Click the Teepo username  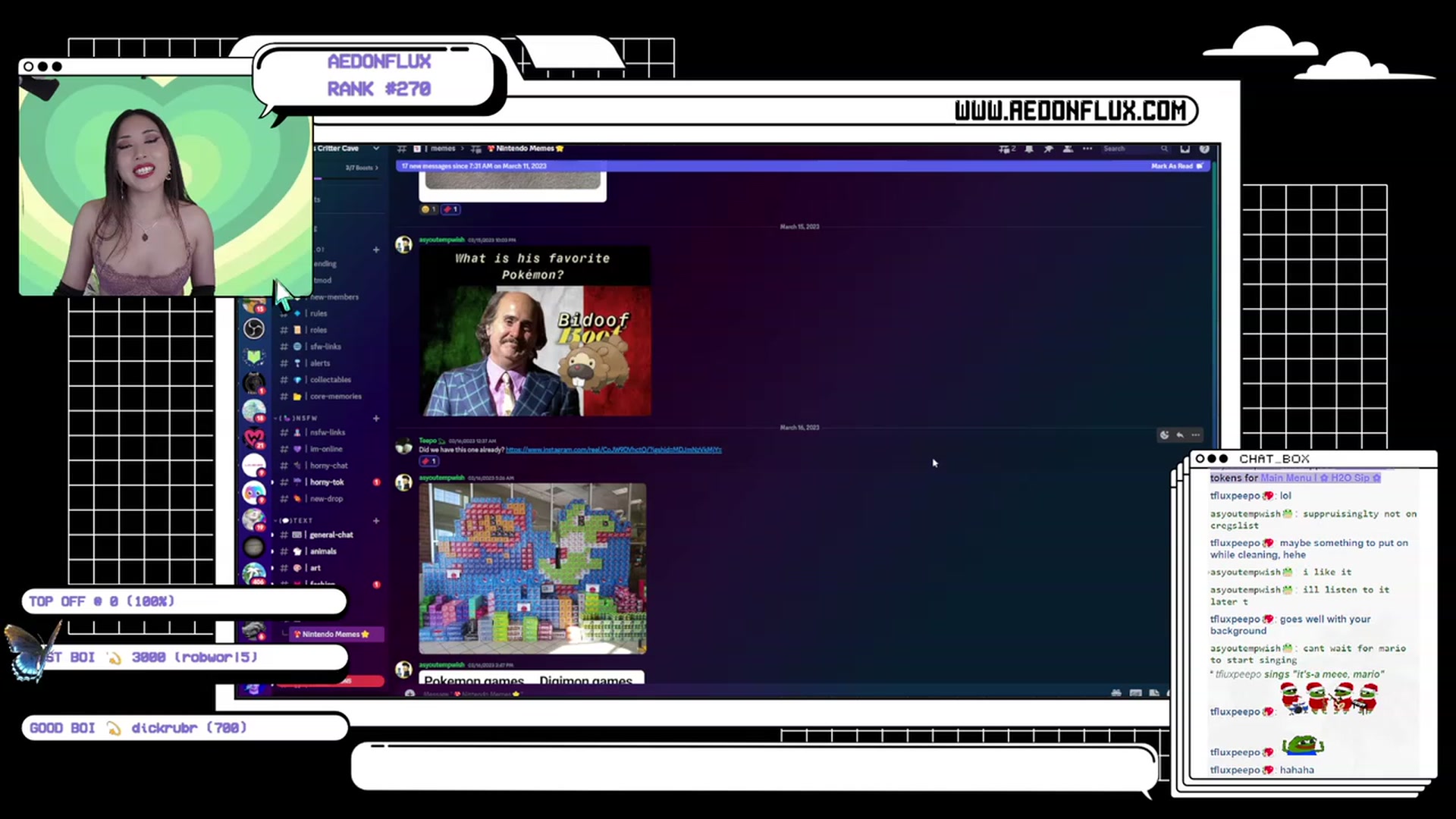coord(428,441)
